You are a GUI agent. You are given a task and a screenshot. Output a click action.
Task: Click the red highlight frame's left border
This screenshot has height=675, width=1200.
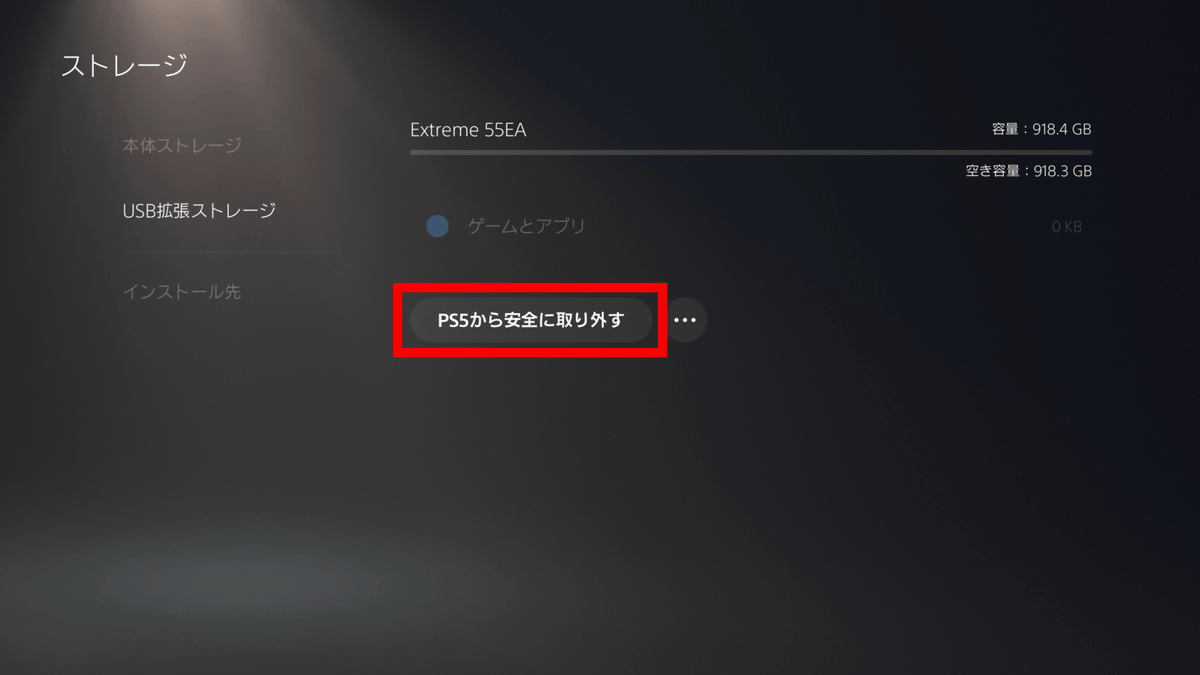coord(398,321)
